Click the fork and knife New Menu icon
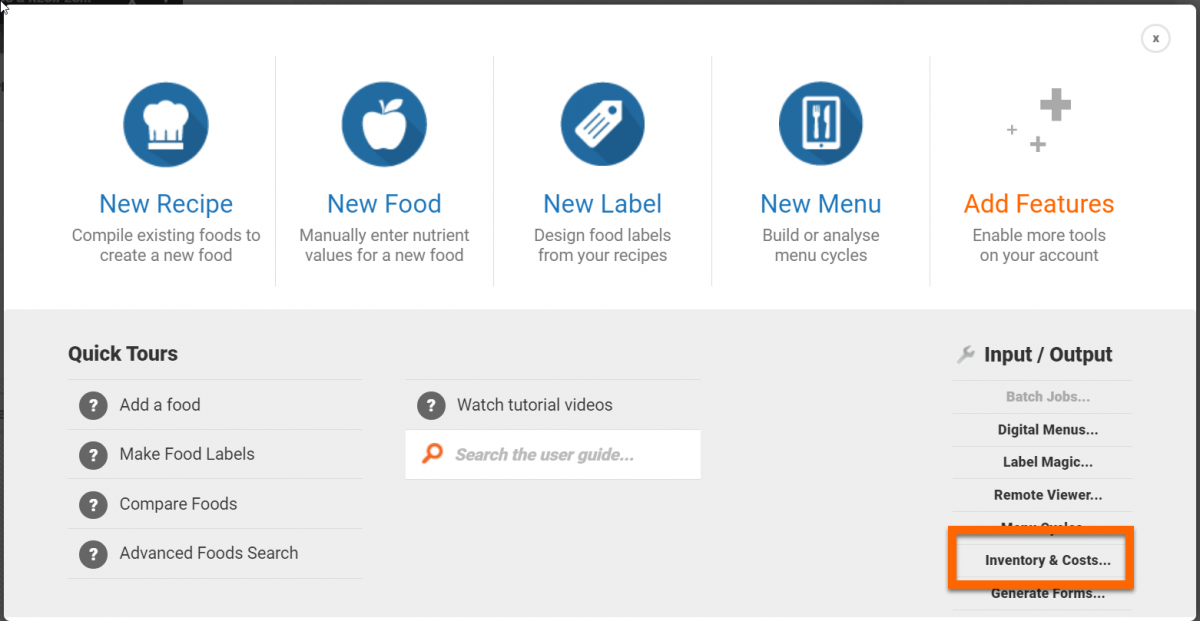The height and width of the screenshot is (621, 1200). pos(821,125)
